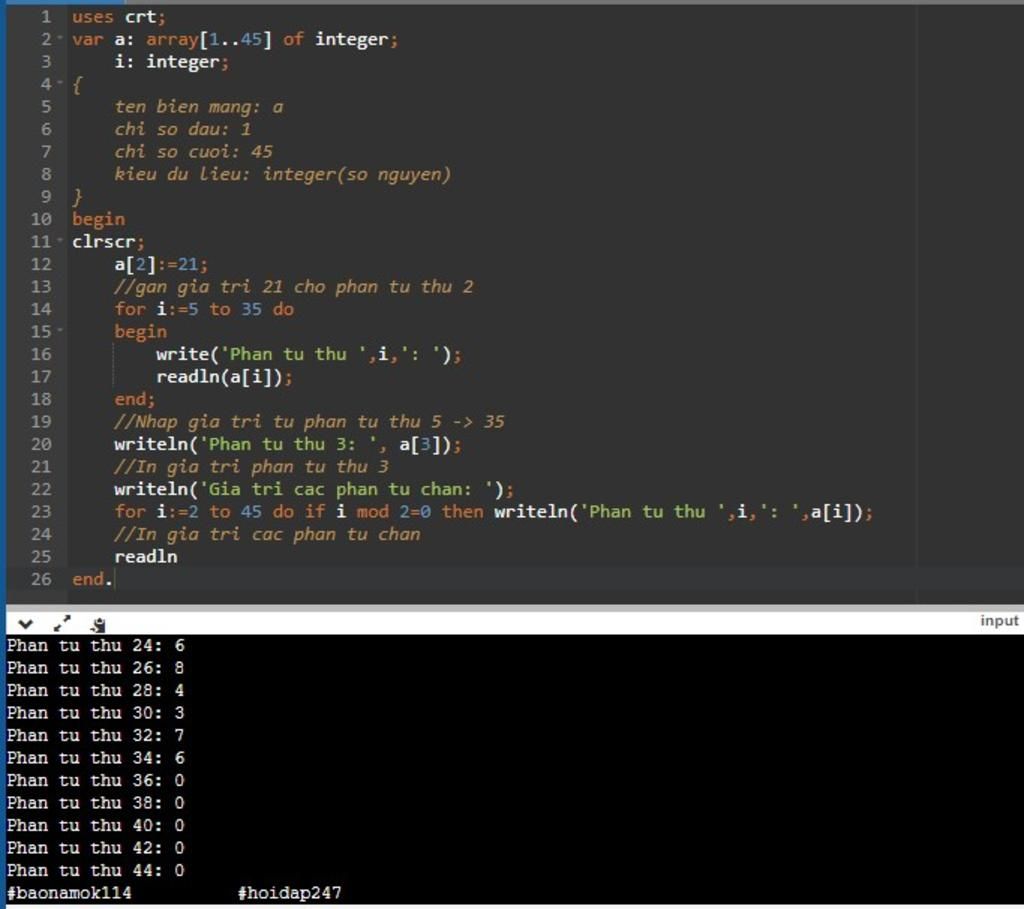The width and height of the screenshot is (1024, 909).
Task: Click the 'end;' on line 18
Action: [x=135, y=399]
